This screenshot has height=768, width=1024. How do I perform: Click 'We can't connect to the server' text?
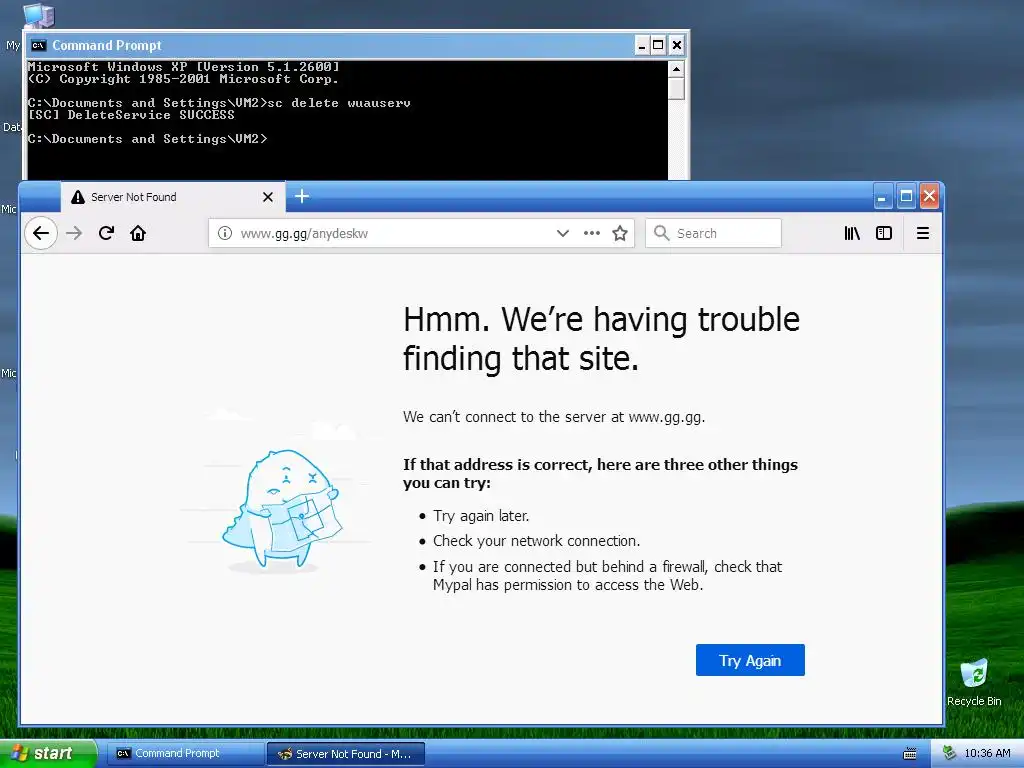coord(554,417)
